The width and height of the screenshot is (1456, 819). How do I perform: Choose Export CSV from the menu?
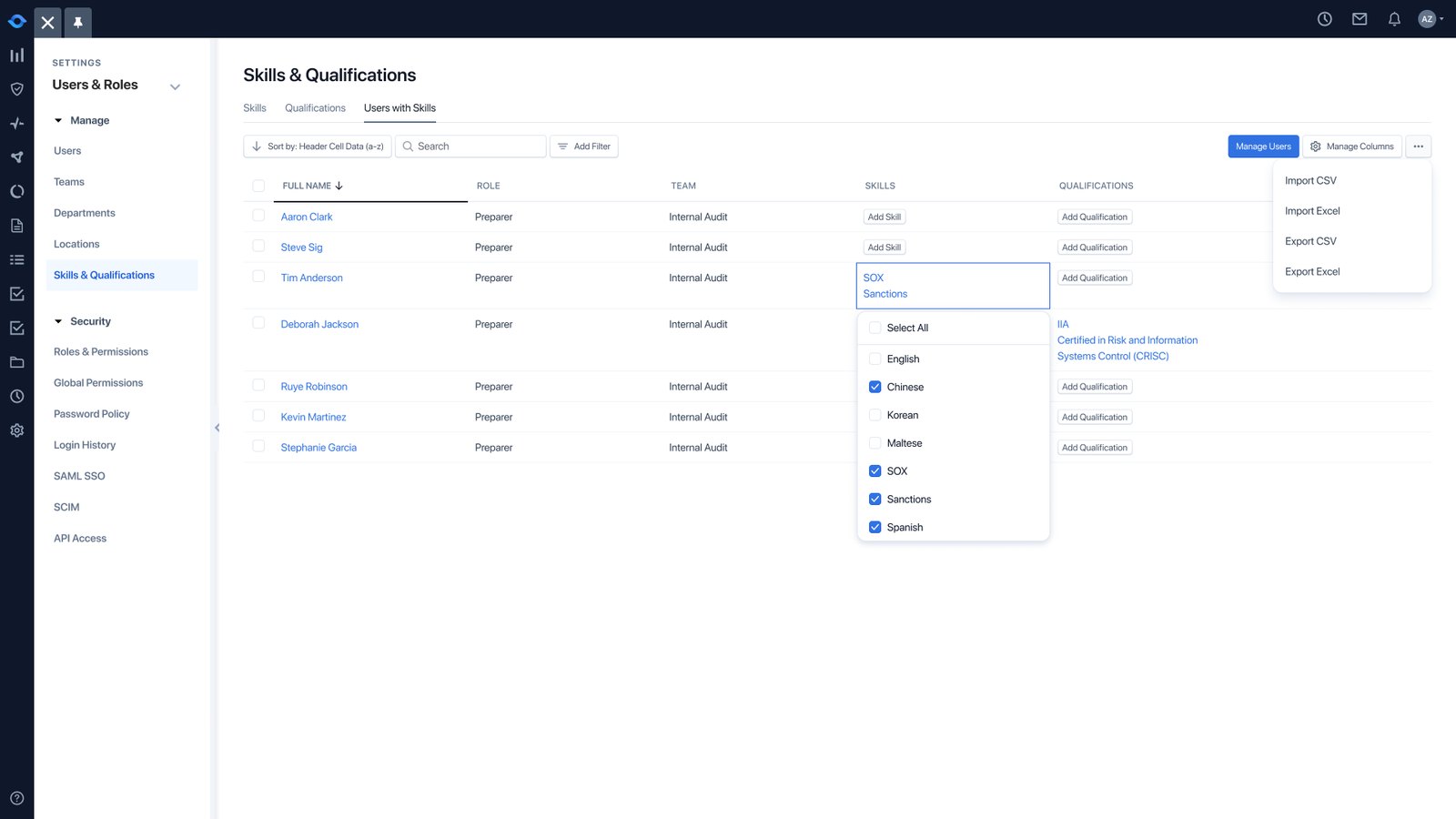(1310, 241)
